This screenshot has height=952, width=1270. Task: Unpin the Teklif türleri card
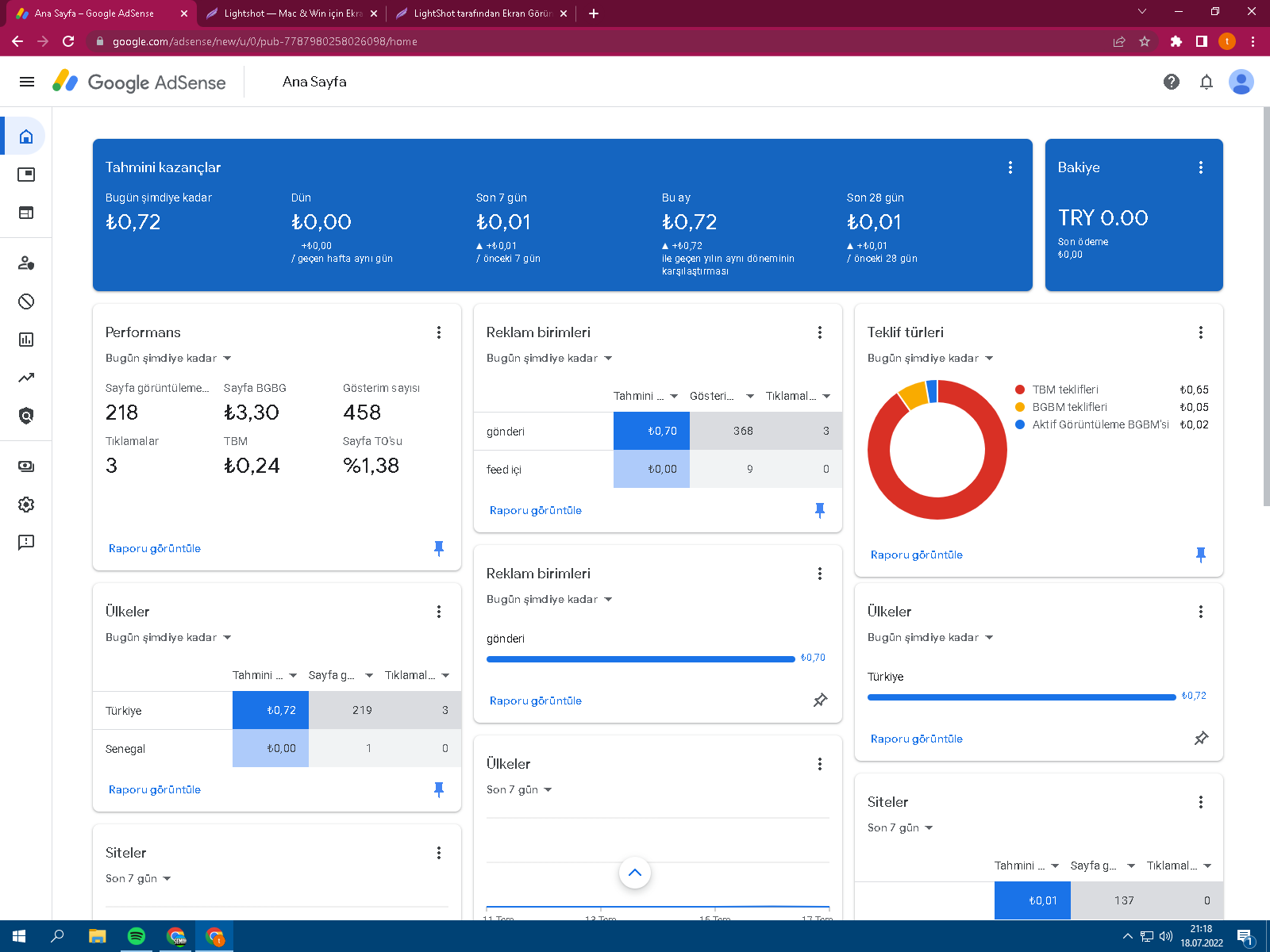(x=1201, y=555)
